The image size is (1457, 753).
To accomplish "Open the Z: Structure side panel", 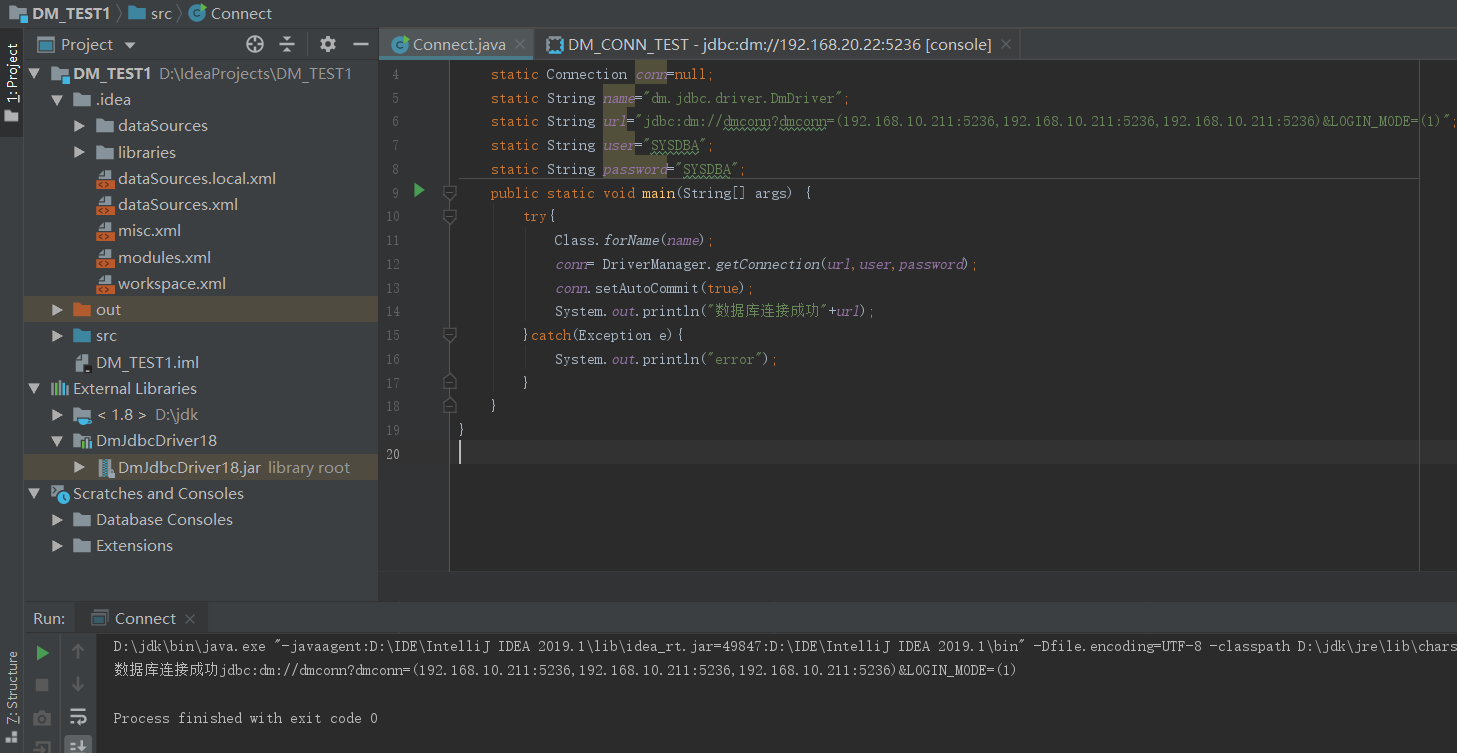I will click(x=12, y=688).
